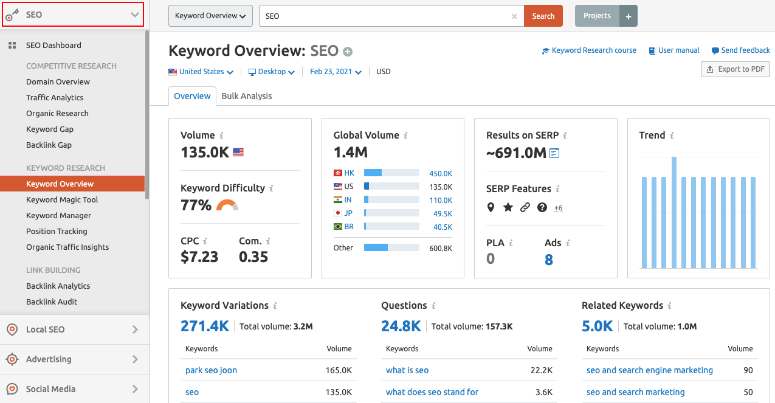The height and width of the screenshot is (403, 775).
Task: Click the Advertising target icon
Action: (12, 359)
